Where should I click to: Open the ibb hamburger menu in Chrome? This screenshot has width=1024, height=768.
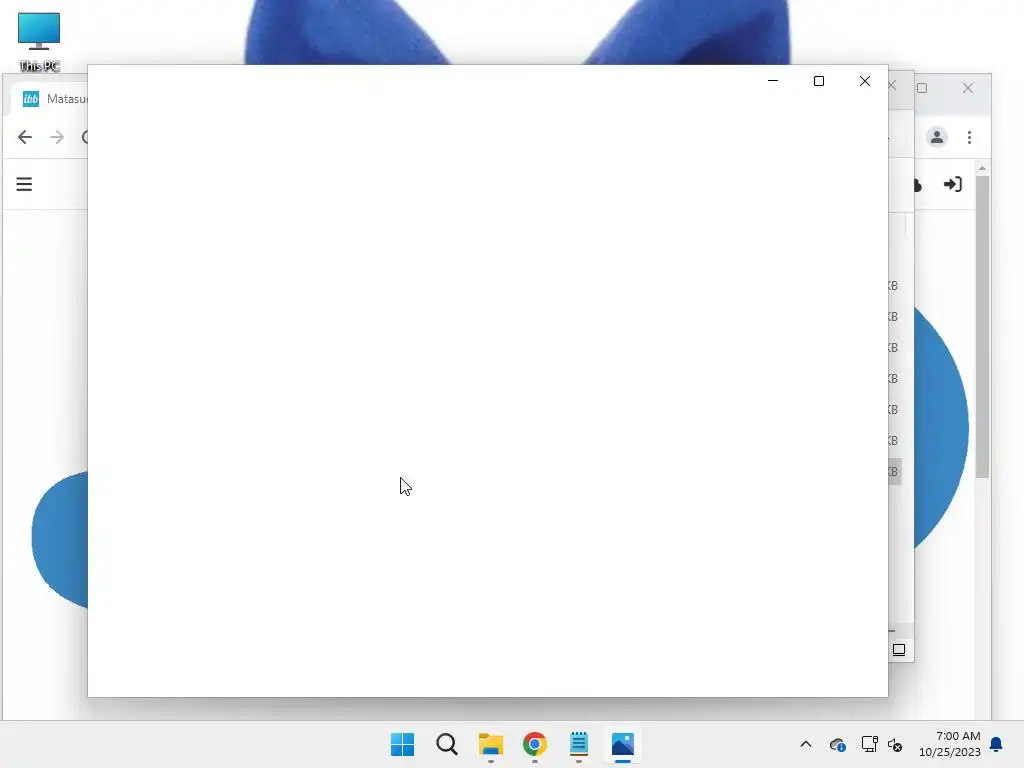24,184
